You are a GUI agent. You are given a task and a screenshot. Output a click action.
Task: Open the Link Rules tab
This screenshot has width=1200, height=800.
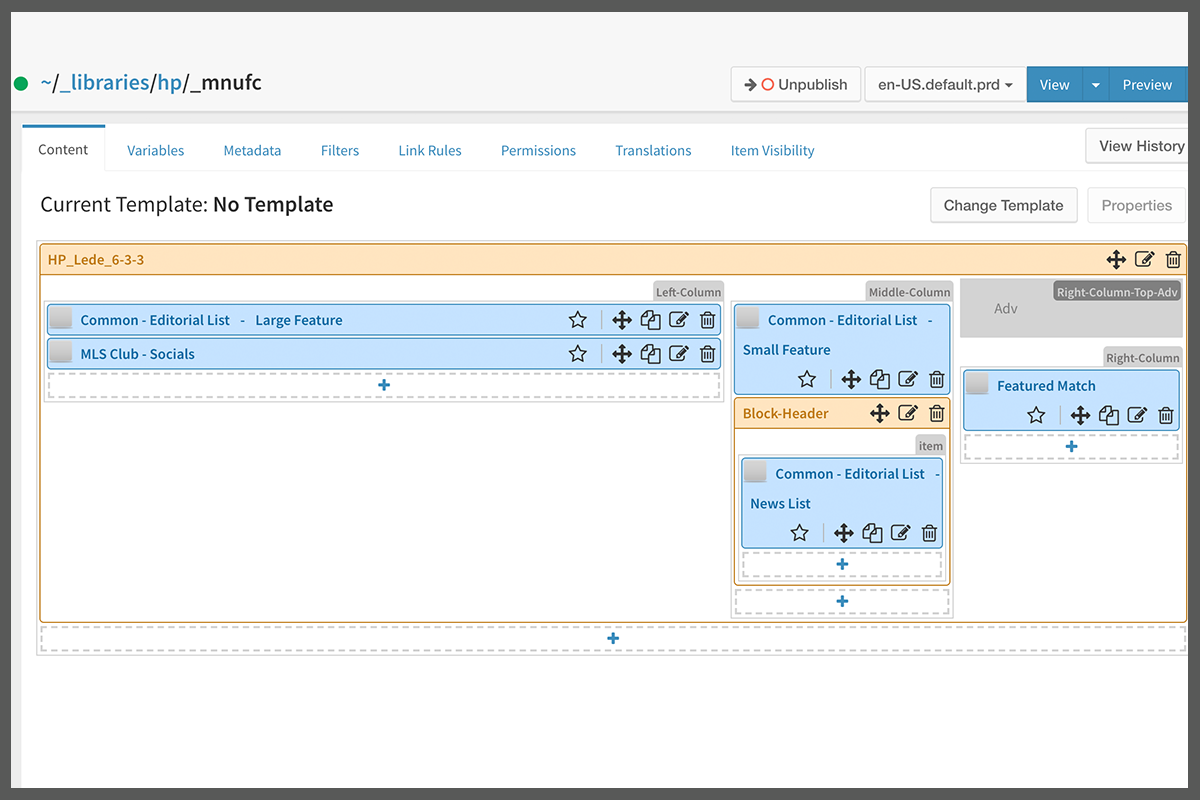pos(430,150)
